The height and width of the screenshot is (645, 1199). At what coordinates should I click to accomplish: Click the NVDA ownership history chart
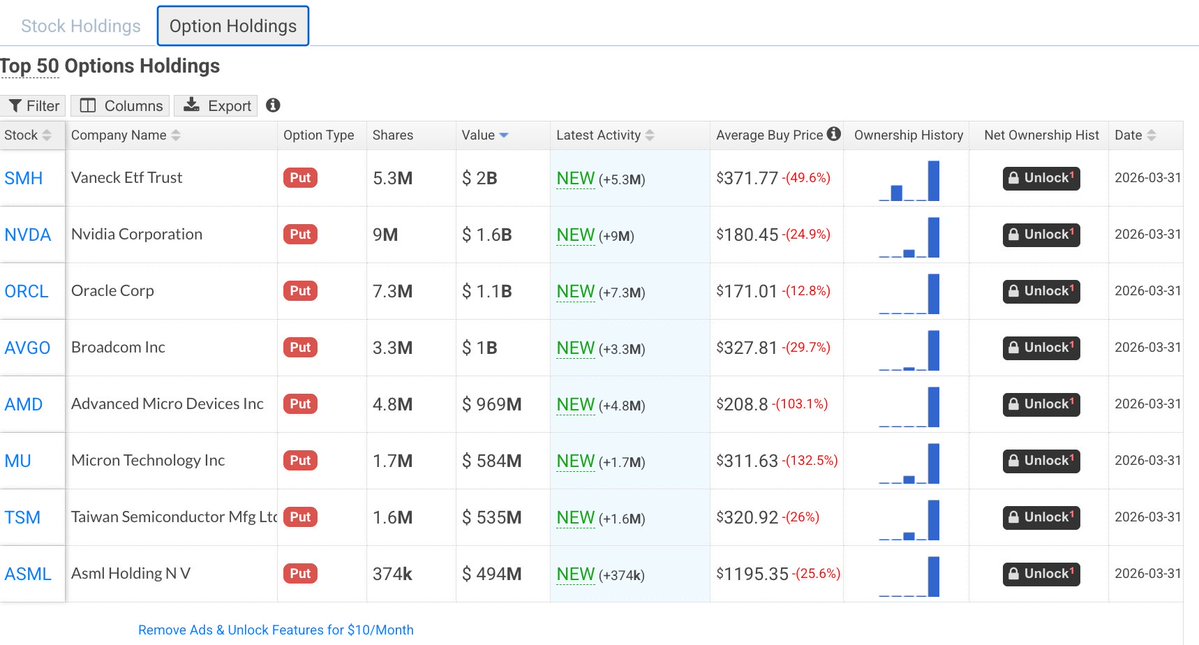909,237
